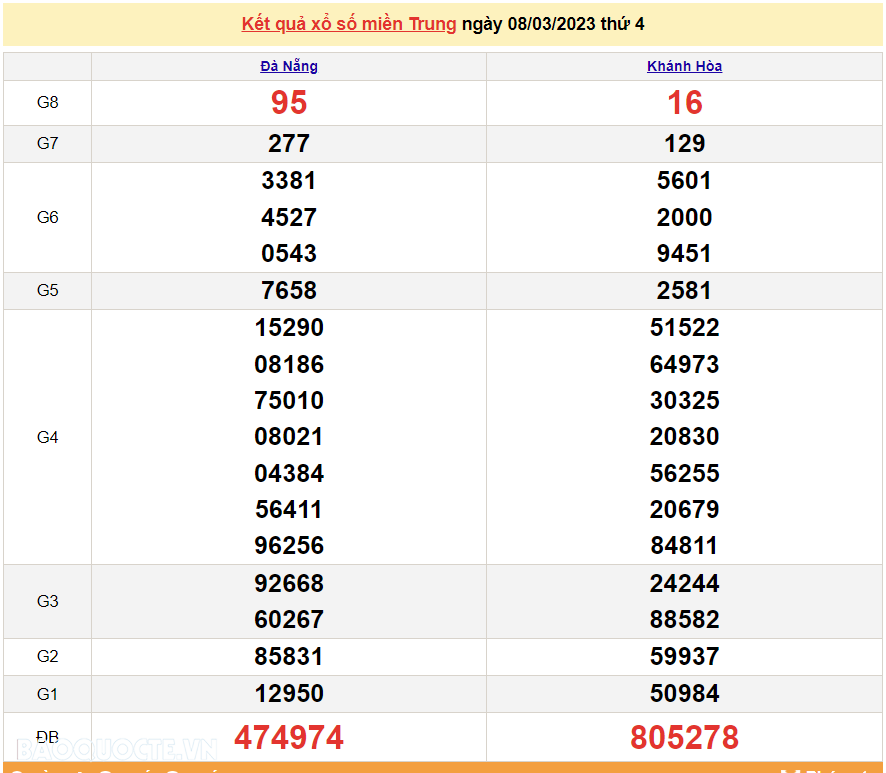Select the G8 prize row label
The width and height of the screenshot is (886, 773).
pyautogui.click(x=48, y=103)
